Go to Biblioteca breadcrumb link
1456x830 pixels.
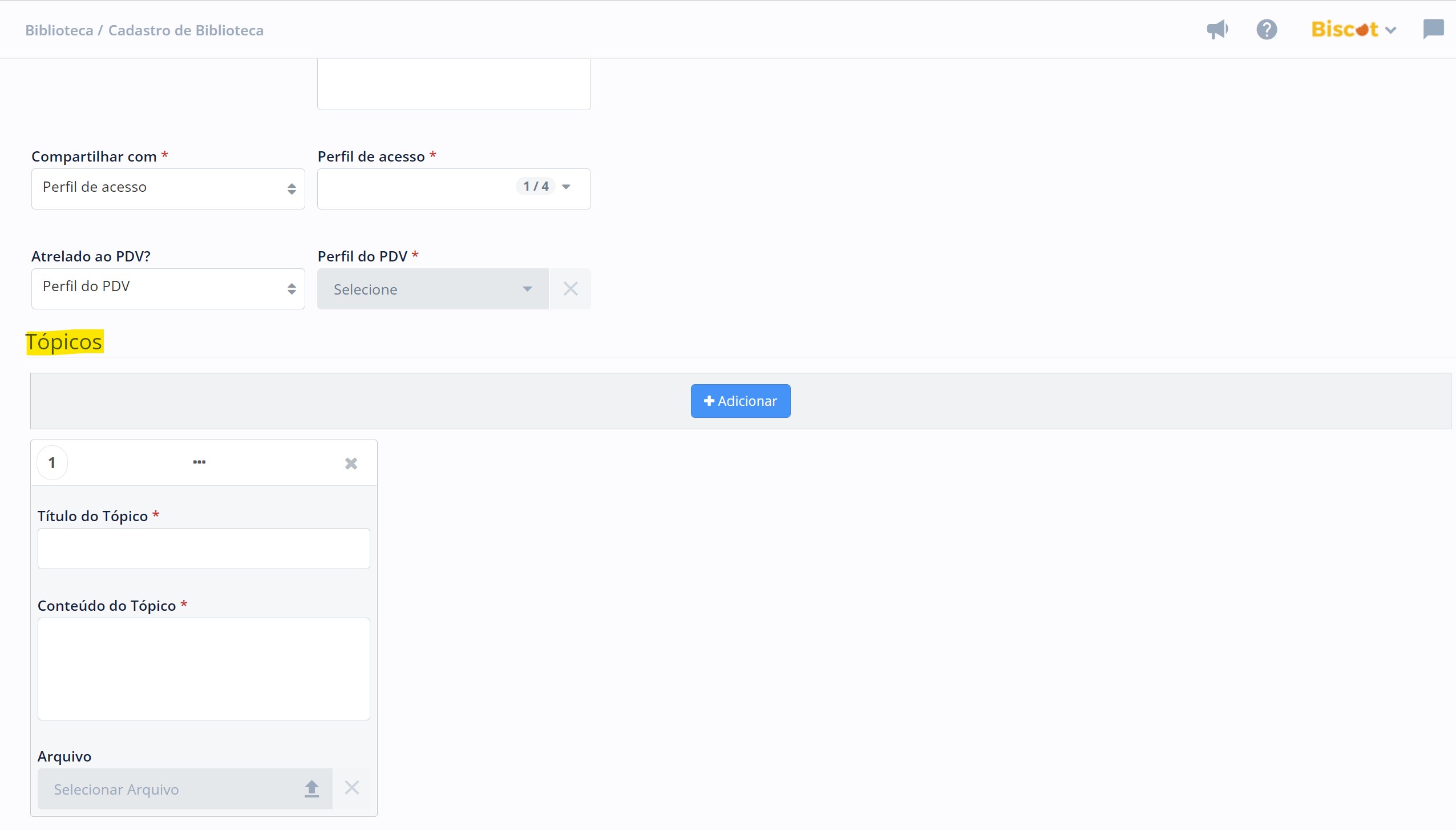(59, 30)
